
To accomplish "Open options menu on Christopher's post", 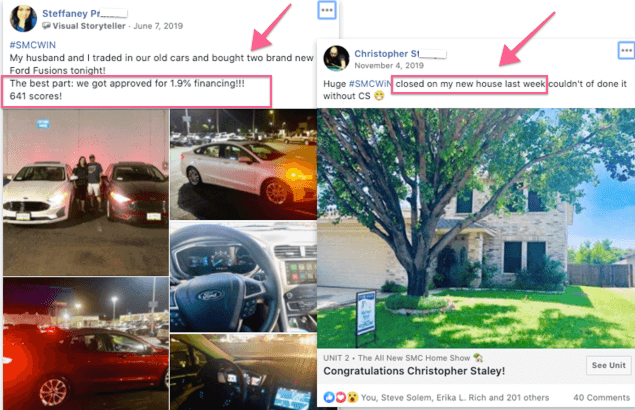I will coord(626,51).
